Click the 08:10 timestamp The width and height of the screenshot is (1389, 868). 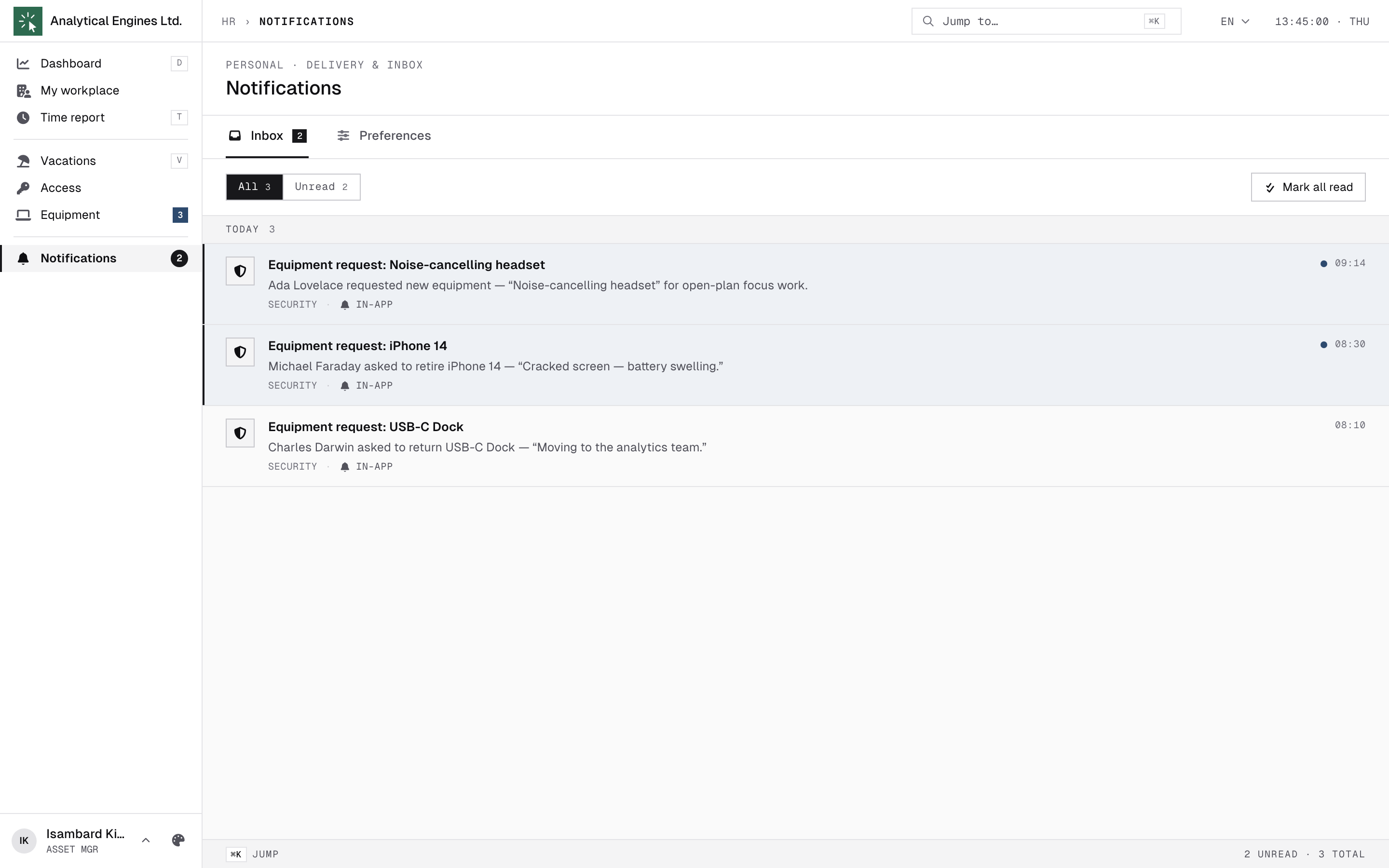(x=1349, y=425)
